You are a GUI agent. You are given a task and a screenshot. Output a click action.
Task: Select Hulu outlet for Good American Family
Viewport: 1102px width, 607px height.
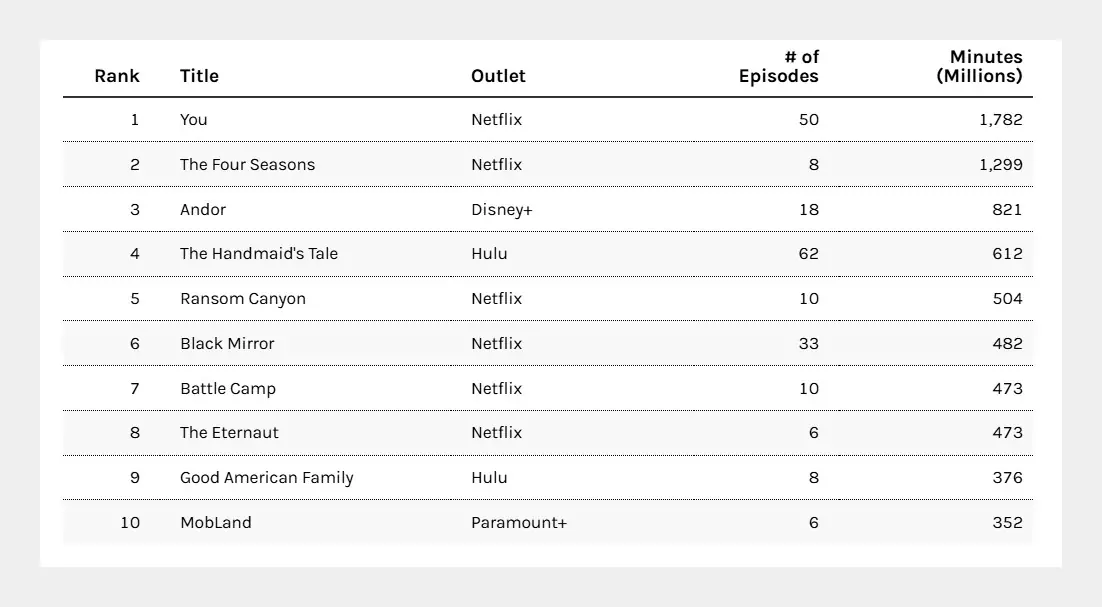pyautogui.click(x=489, y=478)
